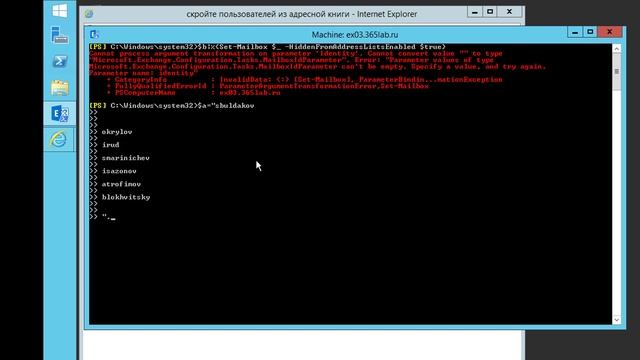Close the Internet Explorer window
This screenshot has height=360, width=640.
tap(509, 12)
